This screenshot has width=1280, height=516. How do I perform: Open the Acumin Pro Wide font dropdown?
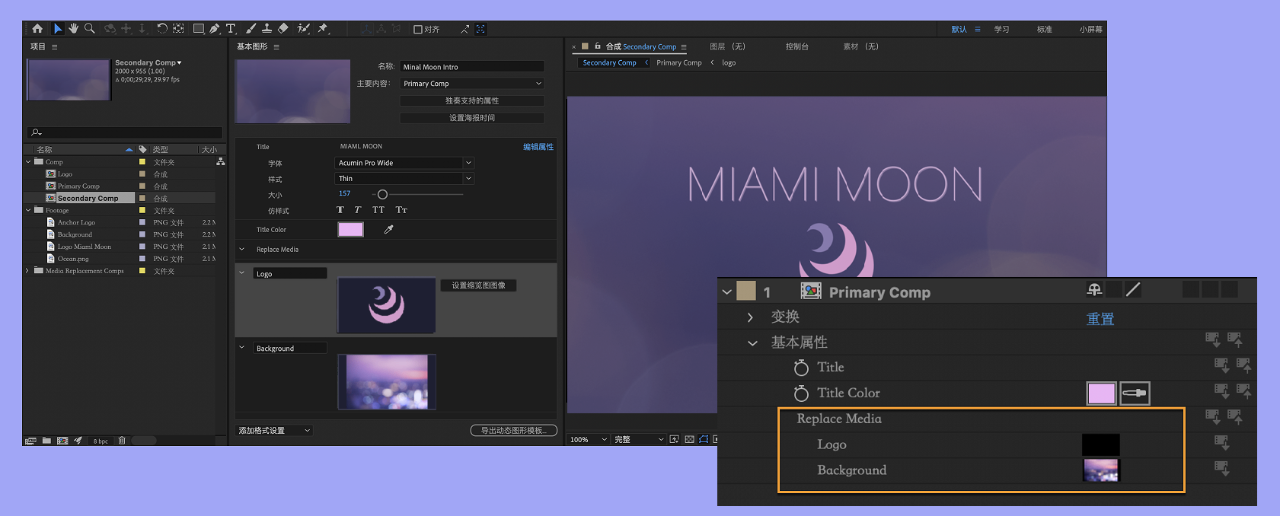click(404, 162)
